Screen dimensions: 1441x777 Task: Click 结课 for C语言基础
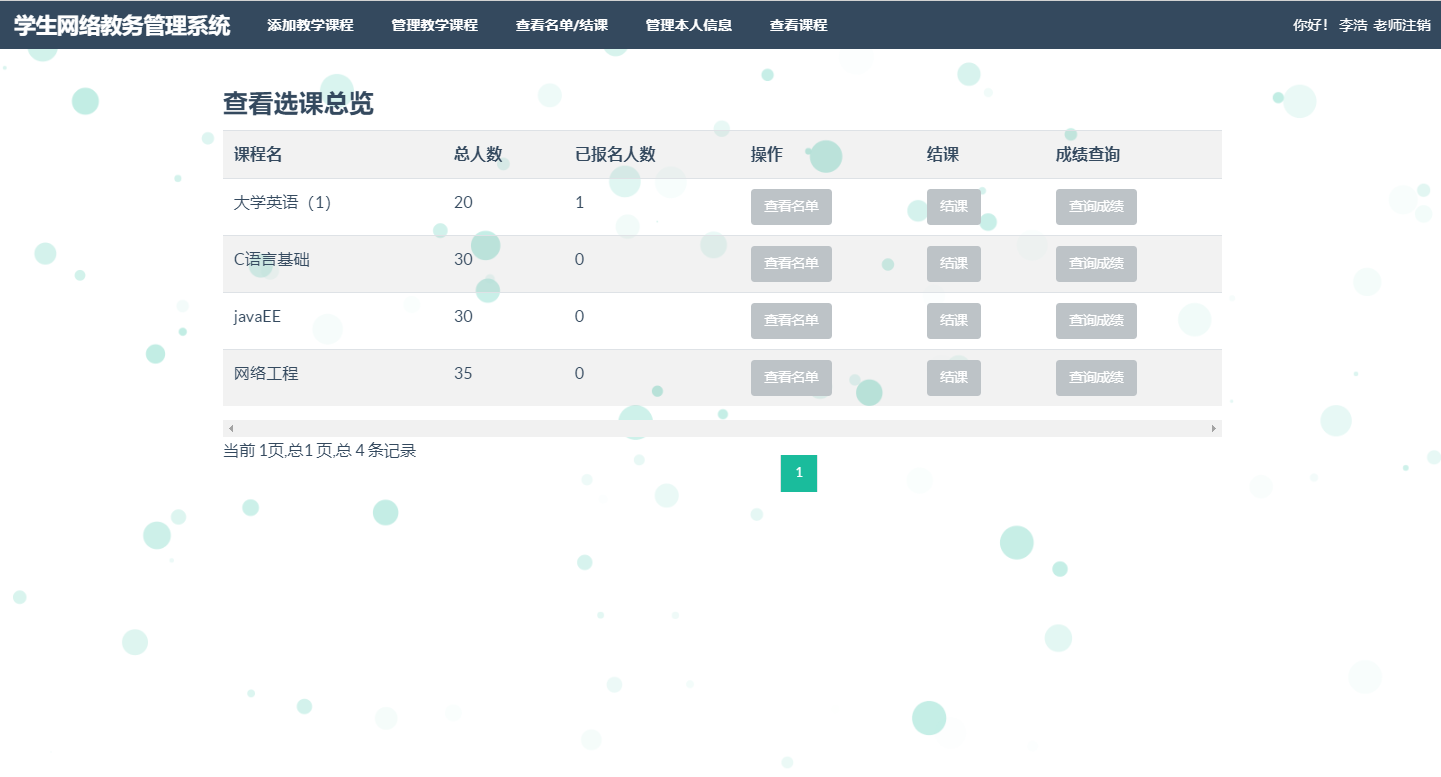coord(953,263)
